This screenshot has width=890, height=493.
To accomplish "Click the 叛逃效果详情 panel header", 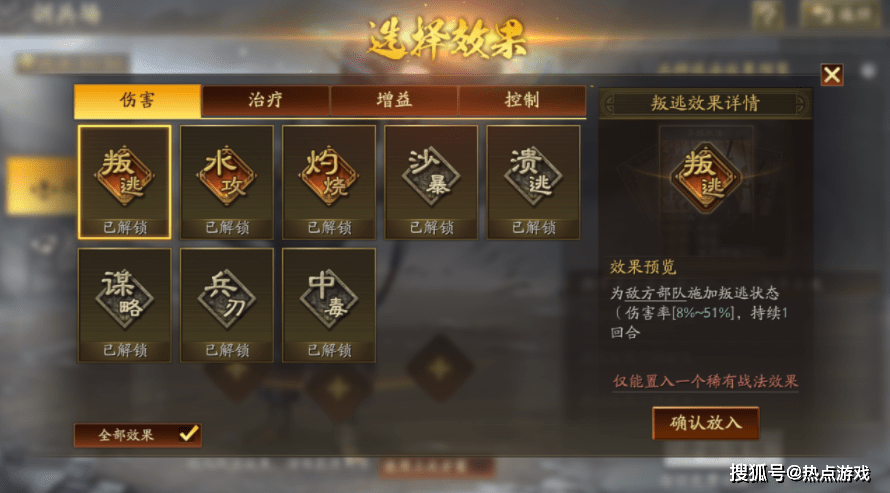I will point(705,103).
